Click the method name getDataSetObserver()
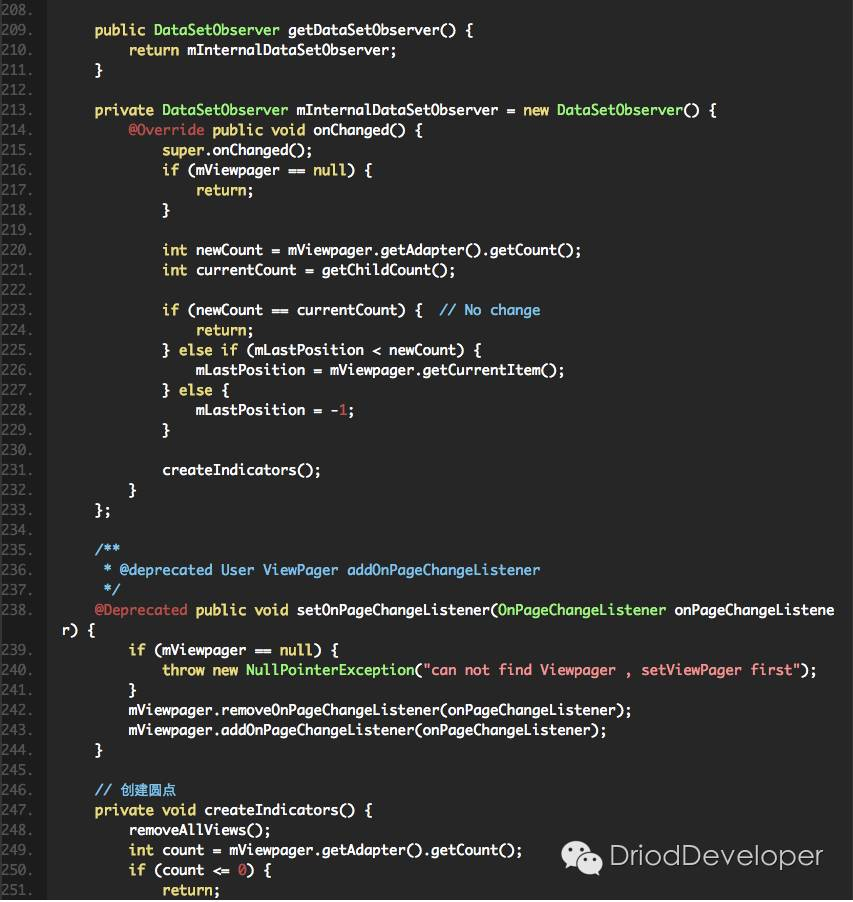 [372, 30]
